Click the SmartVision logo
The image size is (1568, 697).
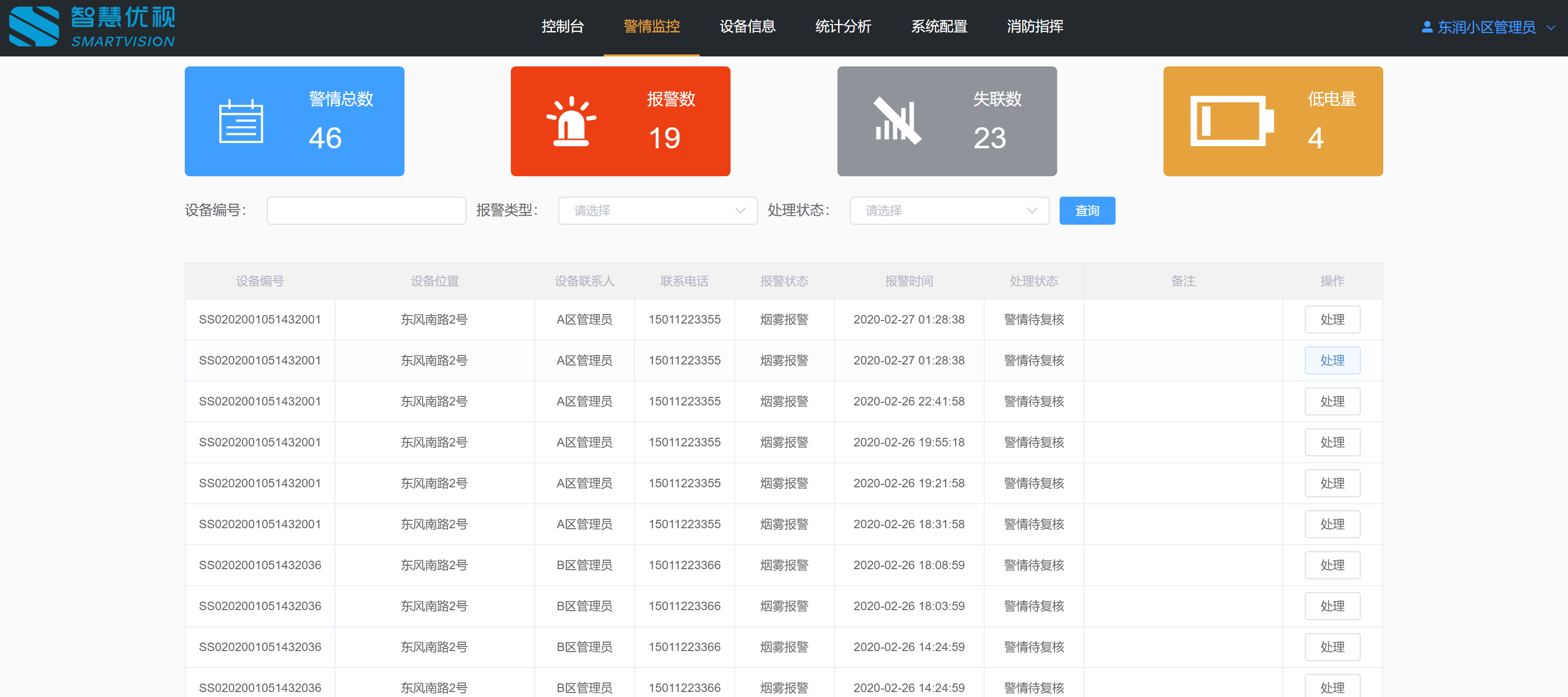92,27
